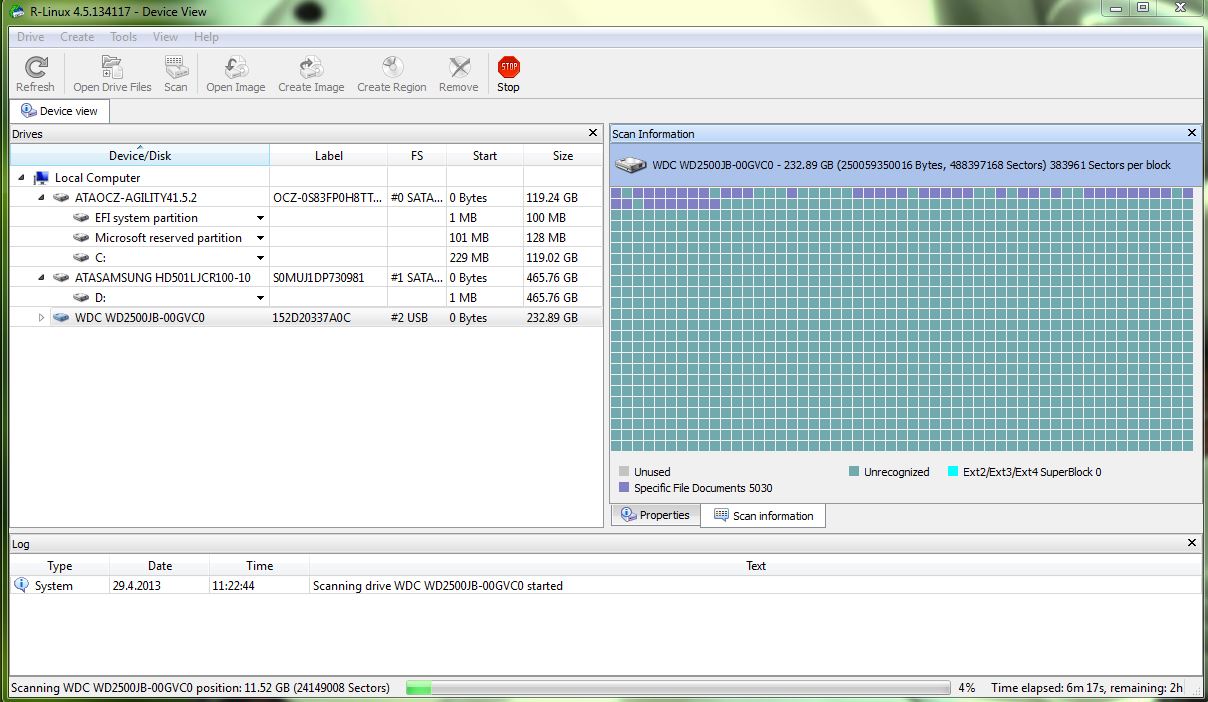The height and width of the screenshot is (702, 1208).
Task: Click the Refresh toolbar icon
Action: [x=36, y=67]
